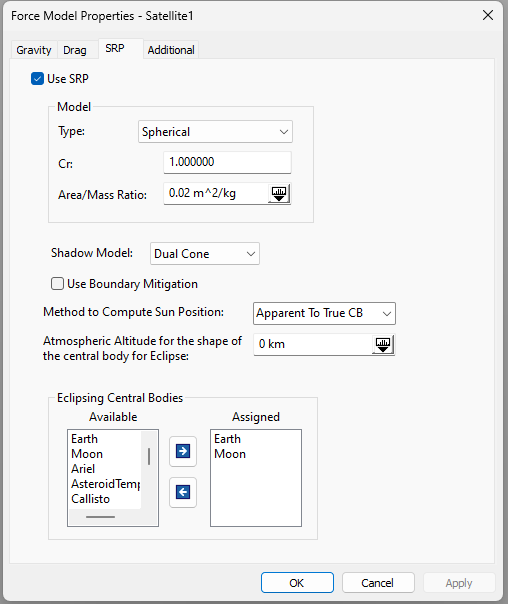
Task: Uncheck the Use SRP checkbox
Action: point(37,79)
